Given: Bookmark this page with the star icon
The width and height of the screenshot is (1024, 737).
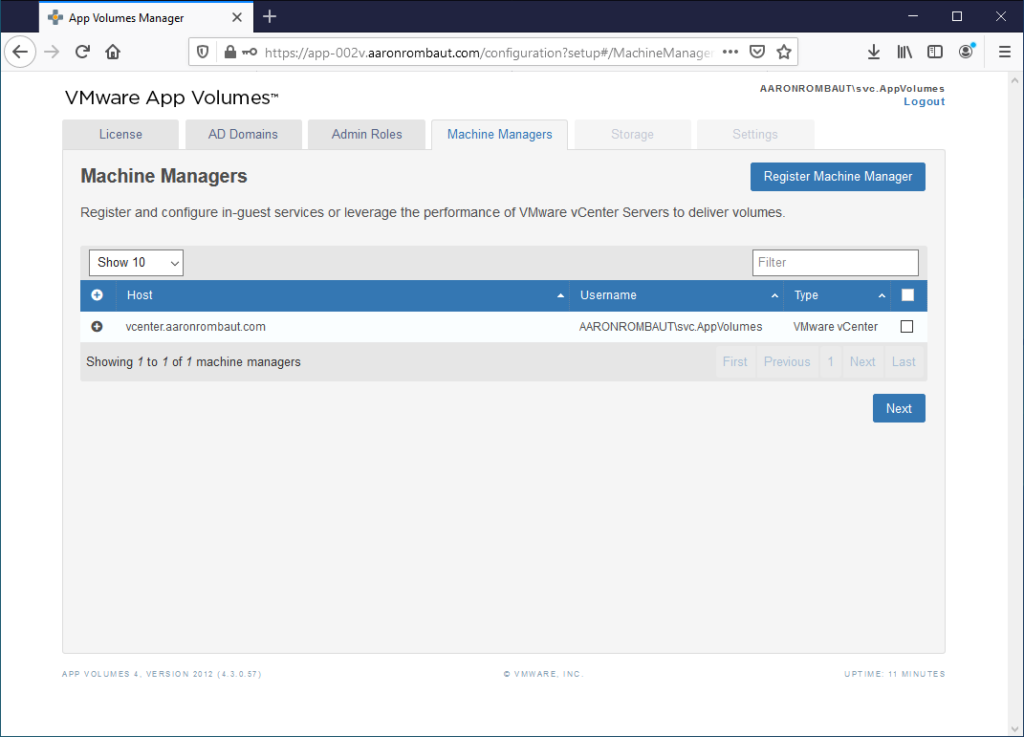Looking at the screenshot, I should point(784,52).
